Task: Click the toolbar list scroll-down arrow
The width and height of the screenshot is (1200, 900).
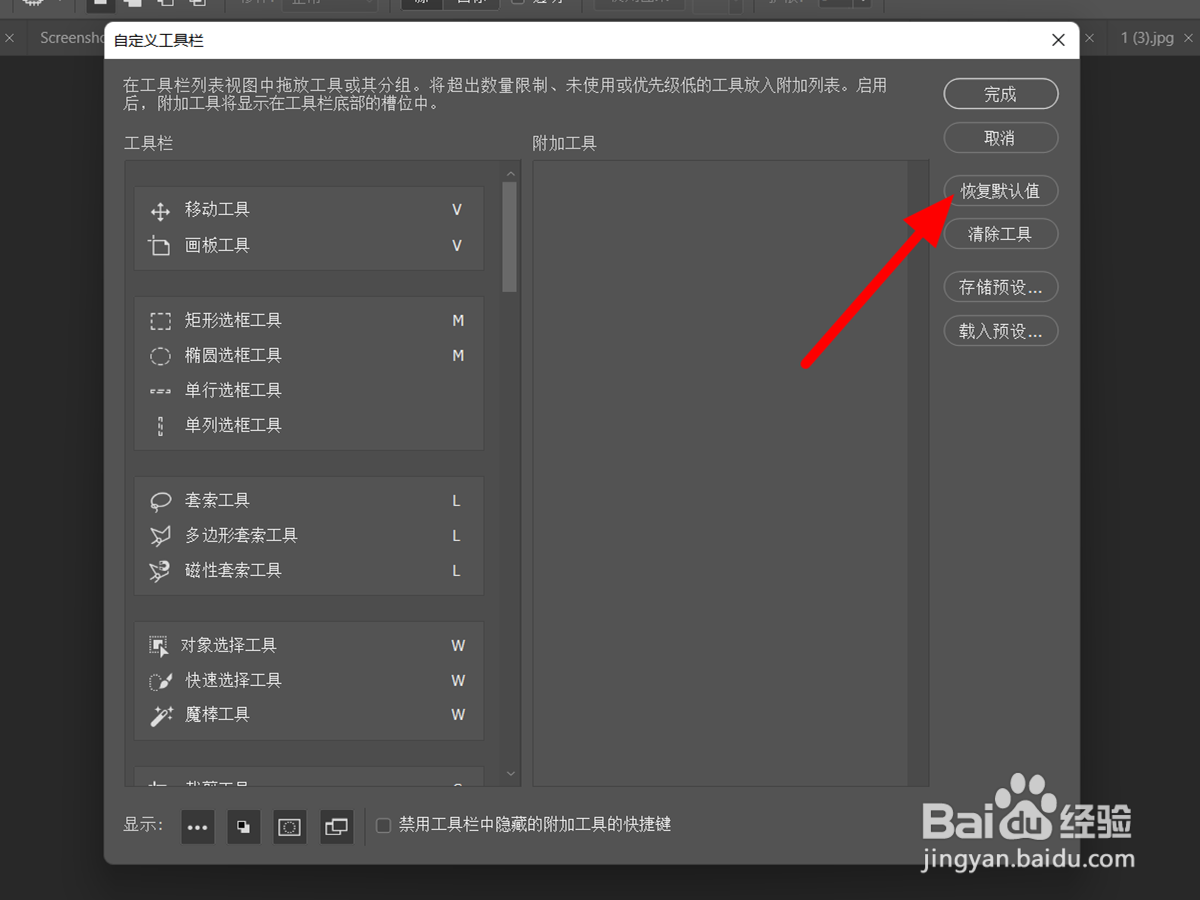Action: click(x=511, y=774)
